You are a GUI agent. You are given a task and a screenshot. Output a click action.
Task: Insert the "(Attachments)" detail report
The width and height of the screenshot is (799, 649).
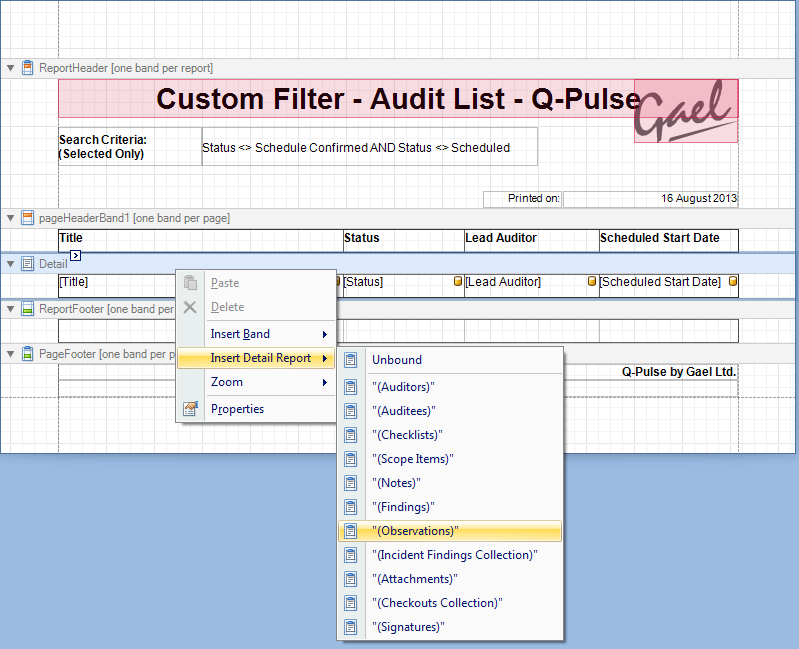pos(450,579)
